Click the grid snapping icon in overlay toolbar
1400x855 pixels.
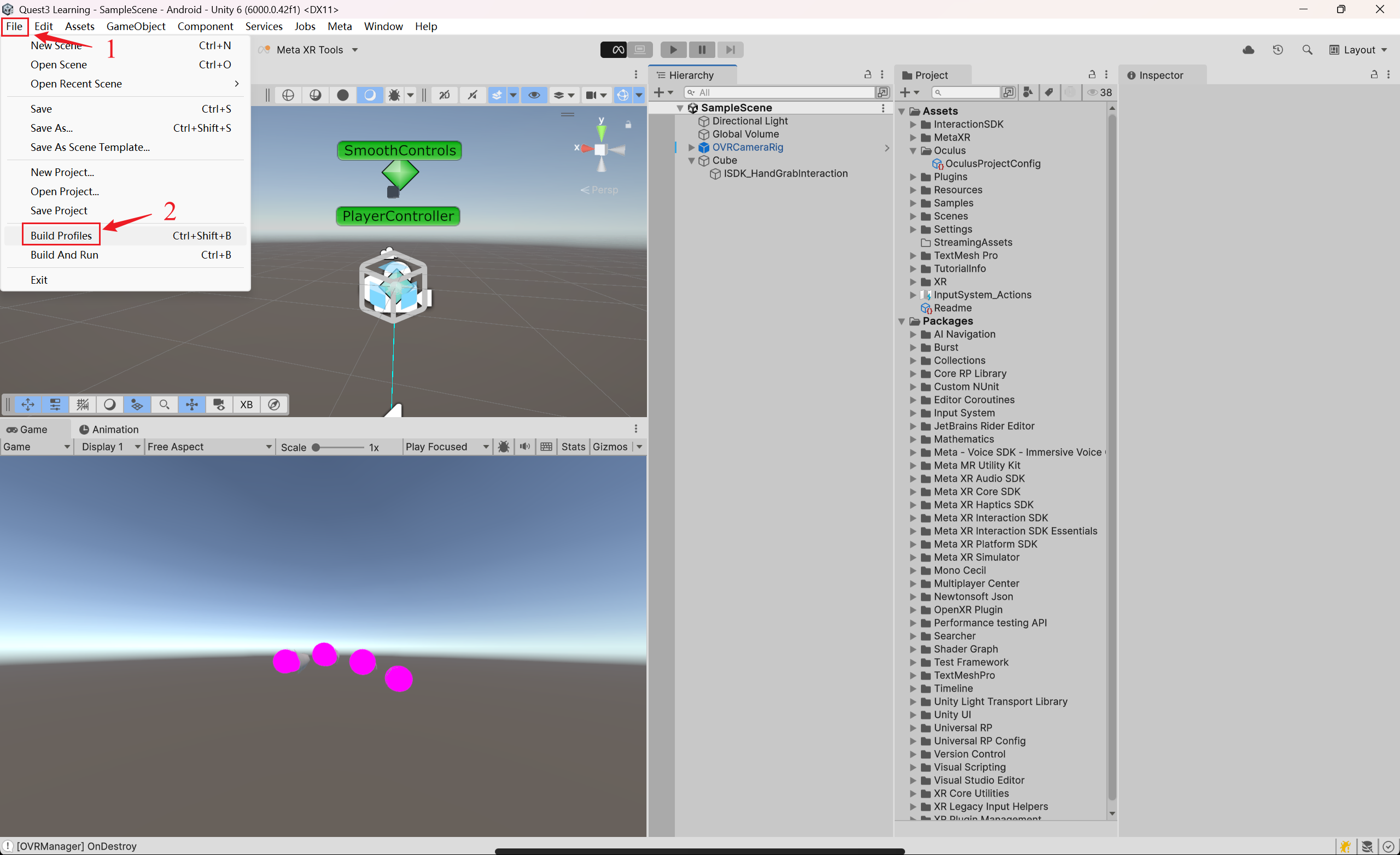point(83,405)
